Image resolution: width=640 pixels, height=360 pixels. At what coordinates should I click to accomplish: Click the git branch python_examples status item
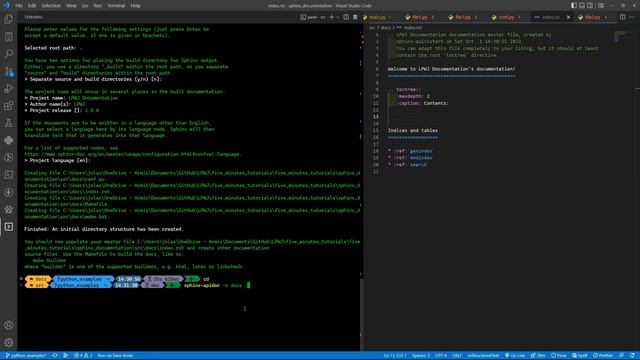(26, 356)
